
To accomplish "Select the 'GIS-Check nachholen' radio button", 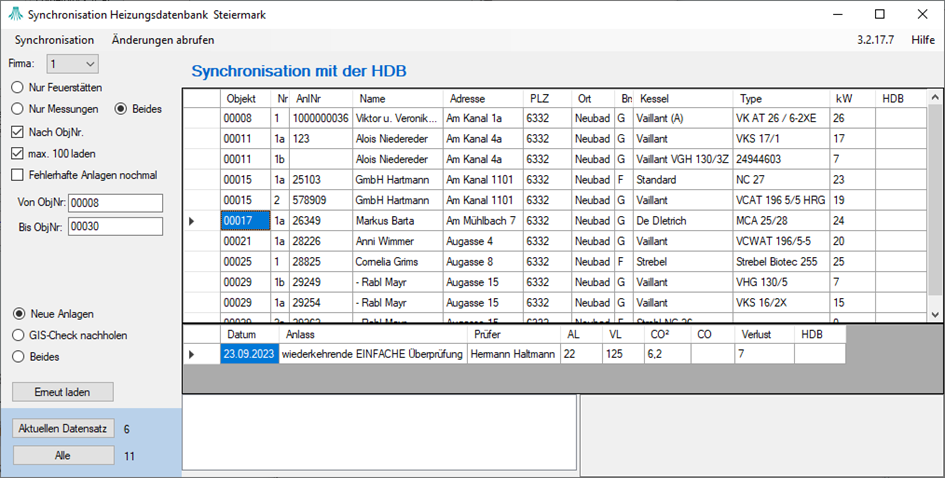I will pos(17,335).
